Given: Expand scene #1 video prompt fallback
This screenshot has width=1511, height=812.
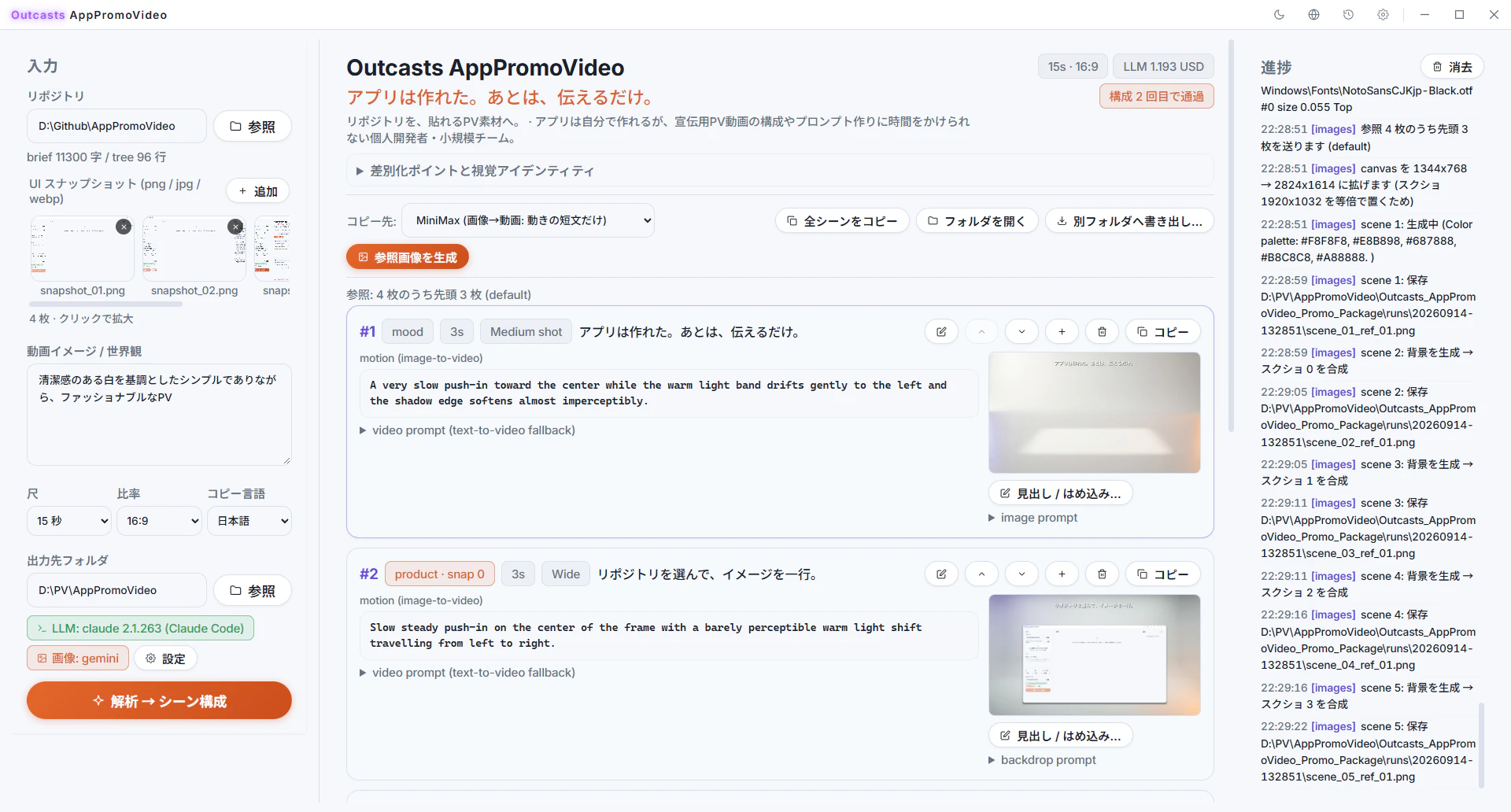Looking at the screenshot, I should pyautogui.click(x=467, y=430).
